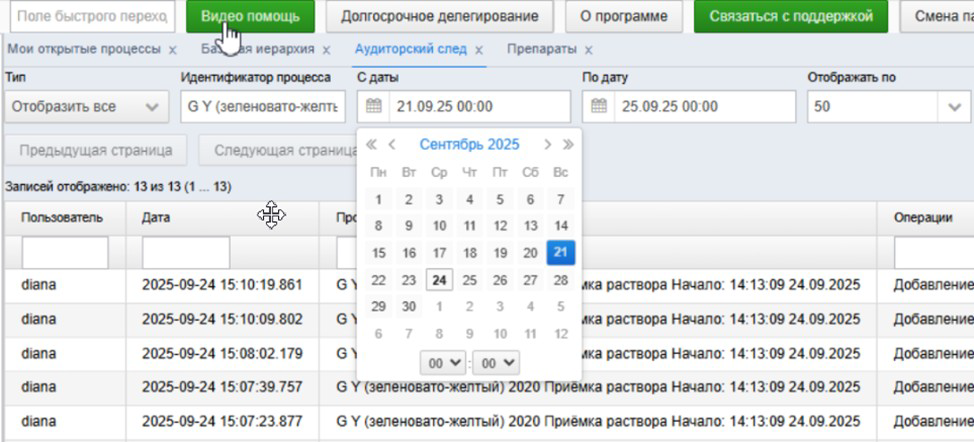Click the Видео помощь button
This screenshot has width=974, height=442.
[250, 17]
